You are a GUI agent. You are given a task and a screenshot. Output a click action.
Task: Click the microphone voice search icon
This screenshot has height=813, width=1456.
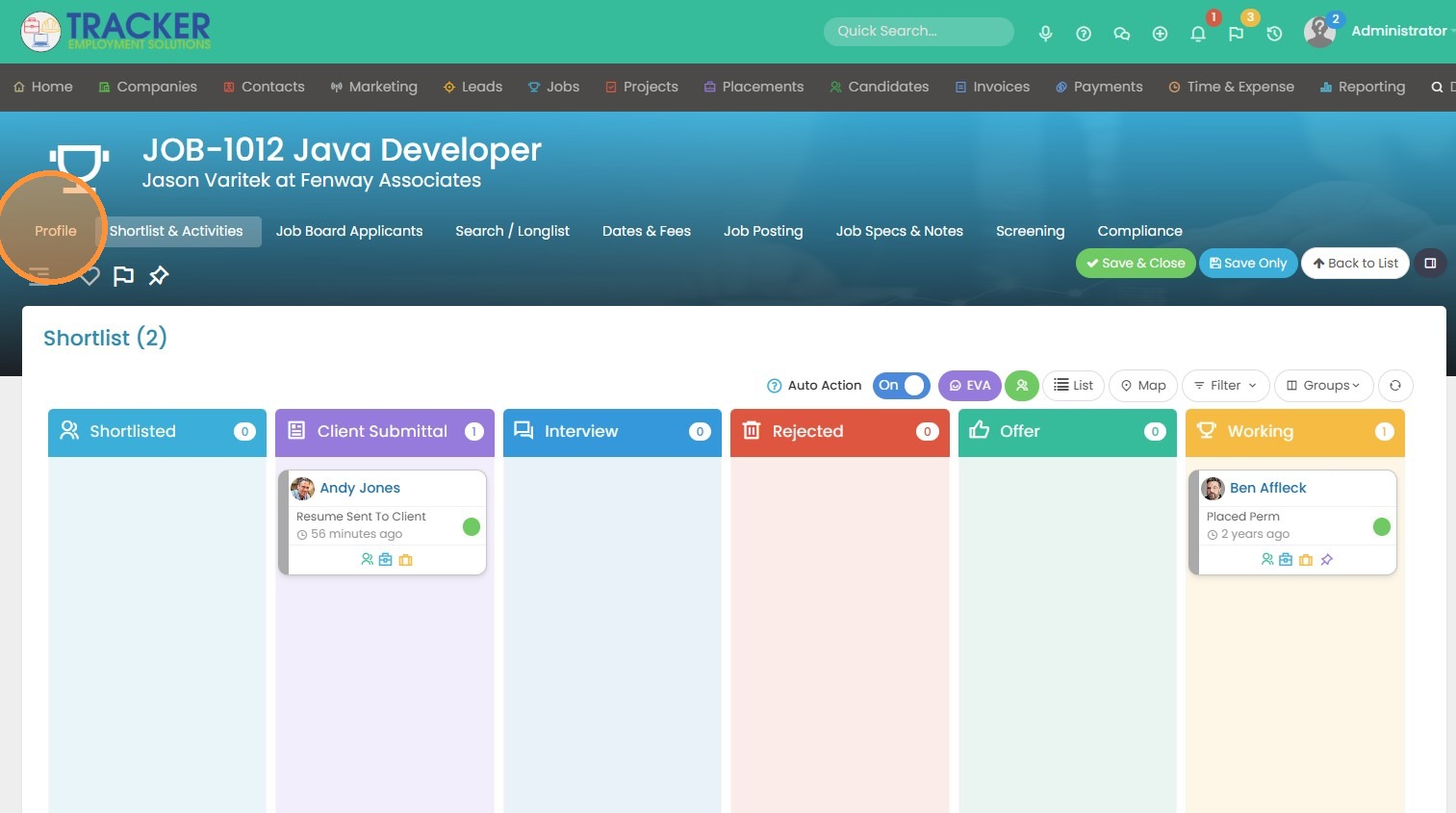click(1045, 34)
